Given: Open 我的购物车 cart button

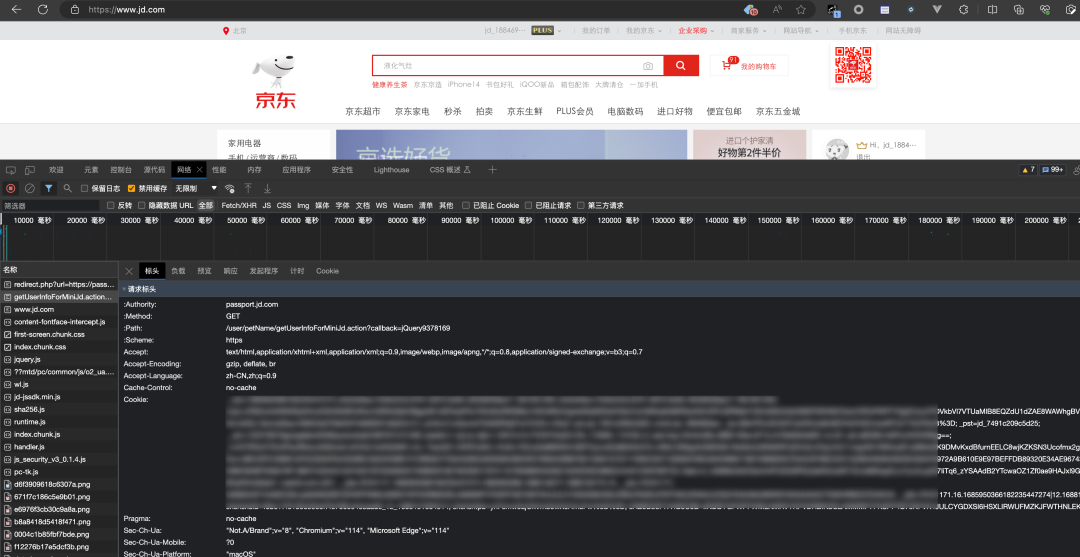Looking at the screenshot, I should pyautogui.click(x=749, y=66).
